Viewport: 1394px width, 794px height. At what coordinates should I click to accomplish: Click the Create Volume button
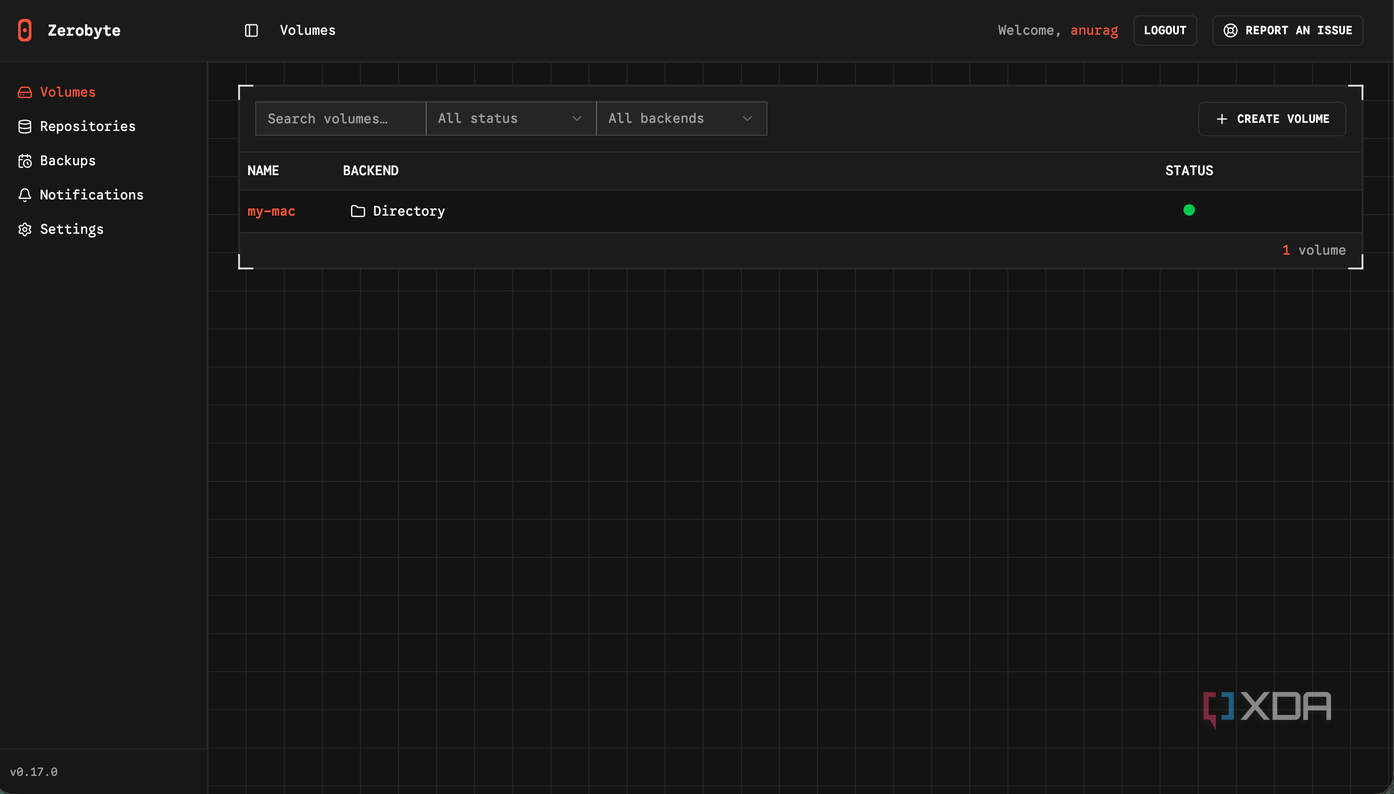pyautogui.click(x=1272, y=119)
